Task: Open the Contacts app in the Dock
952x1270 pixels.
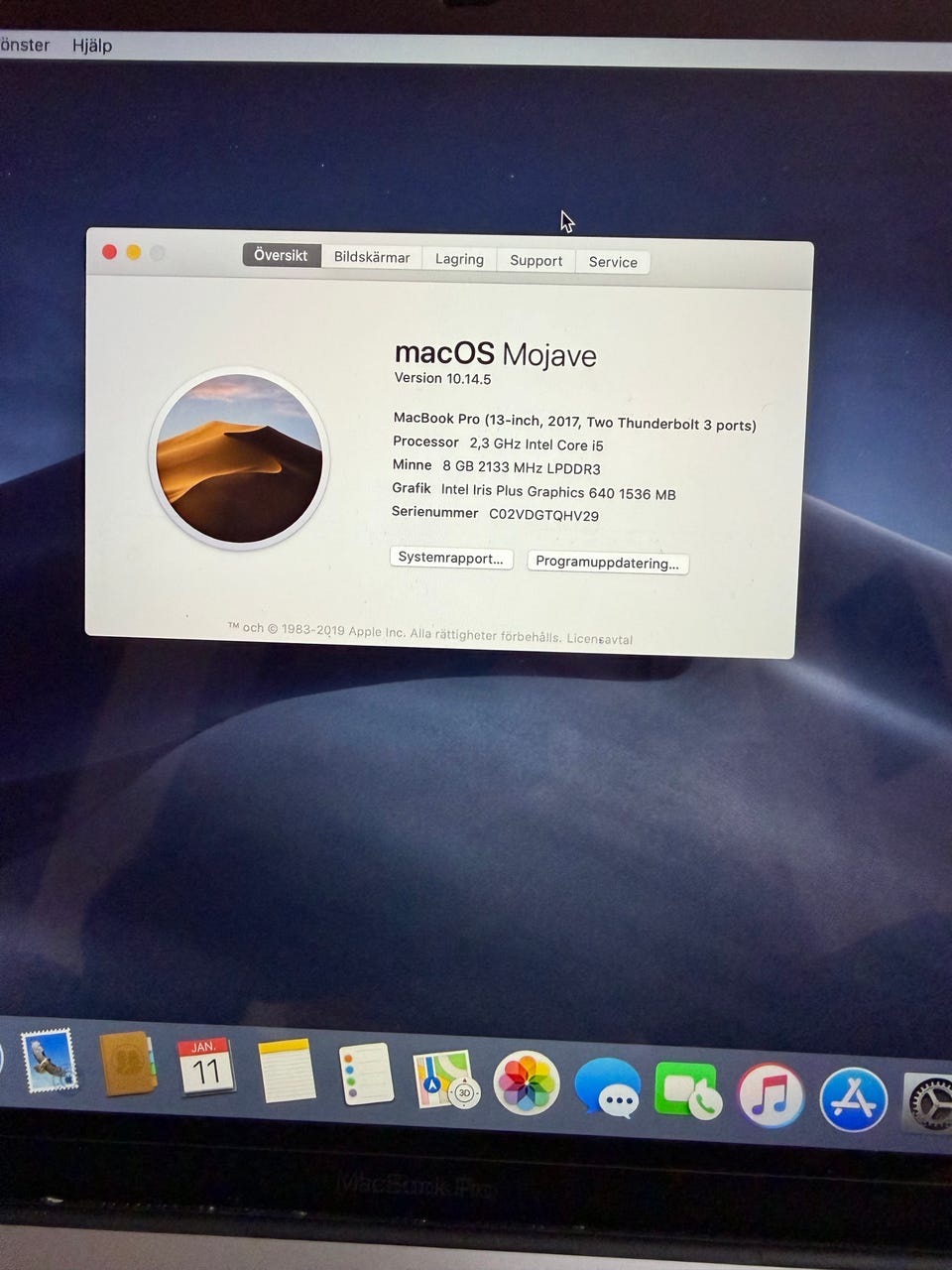Action: (128, 1065)
